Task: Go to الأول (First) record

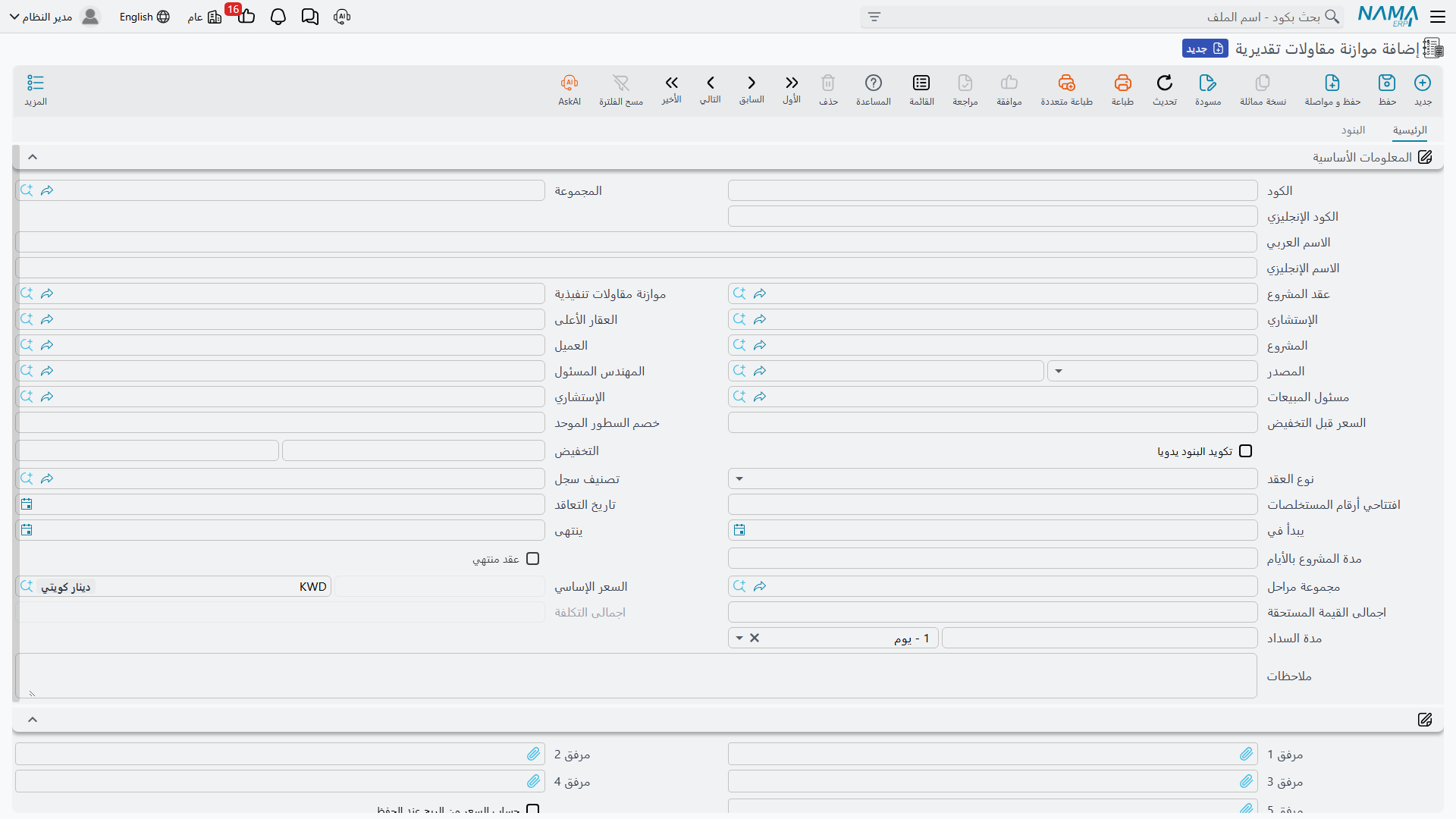Action: [x=792, y=83]
